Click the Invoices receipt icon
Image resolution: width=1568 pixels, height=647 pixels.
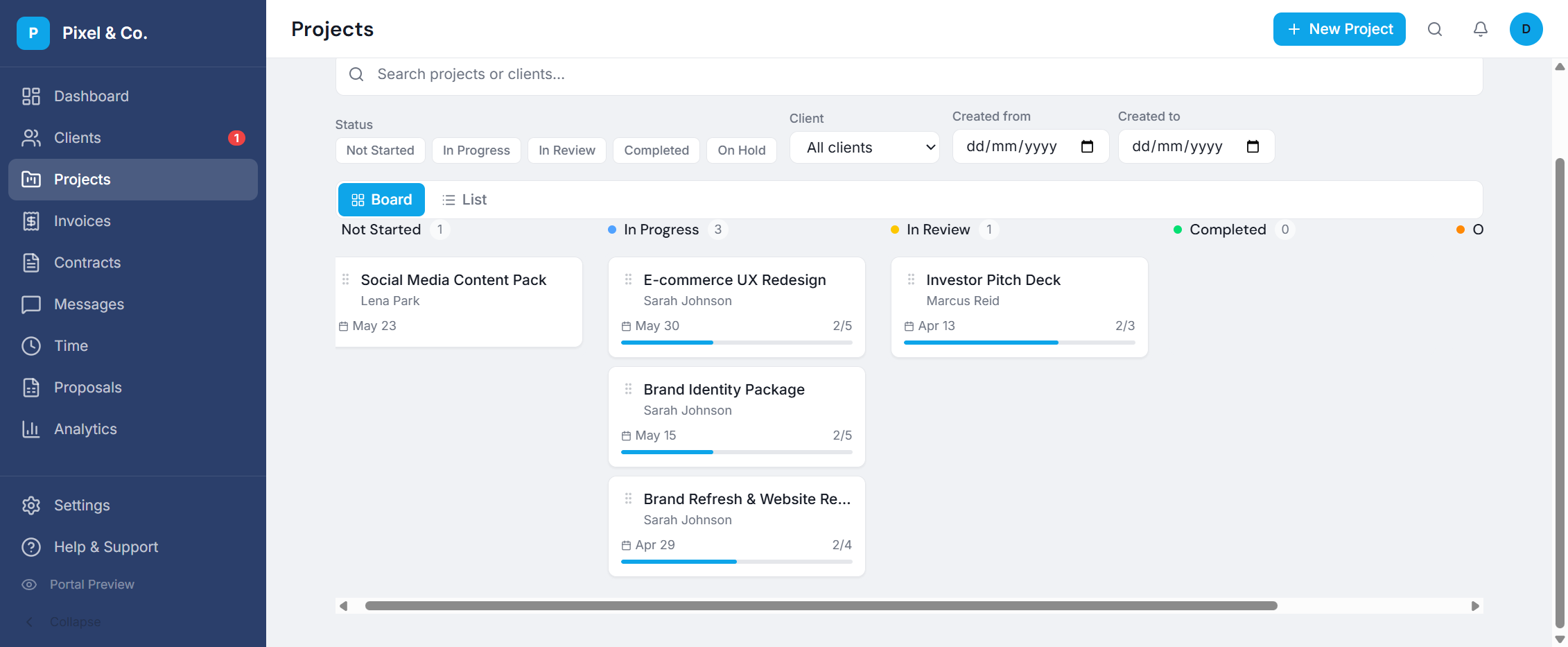[x=31, y=221]
